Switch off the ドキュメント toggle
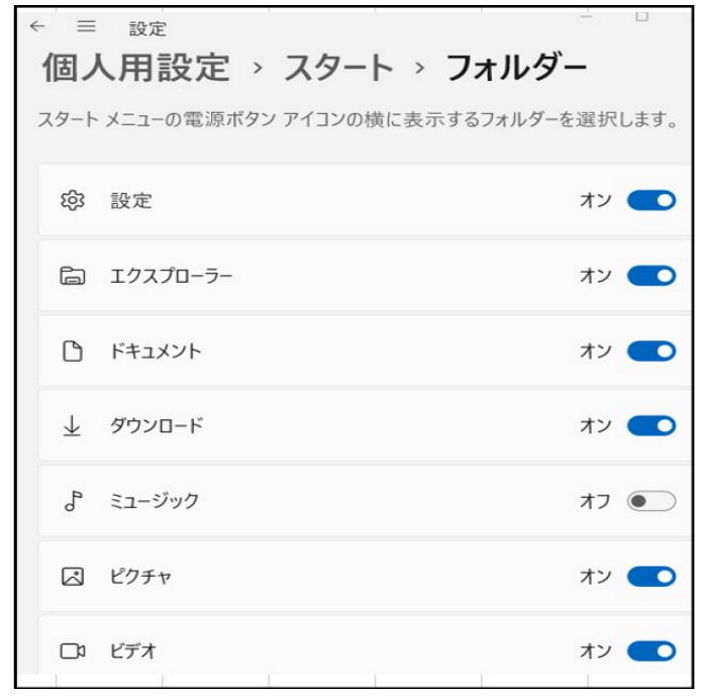706x697 pixels. (x=651, y=352)
